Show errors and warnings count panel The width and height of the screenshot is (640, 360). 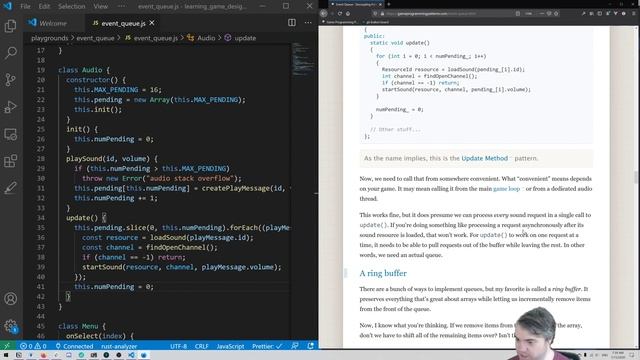33,346
